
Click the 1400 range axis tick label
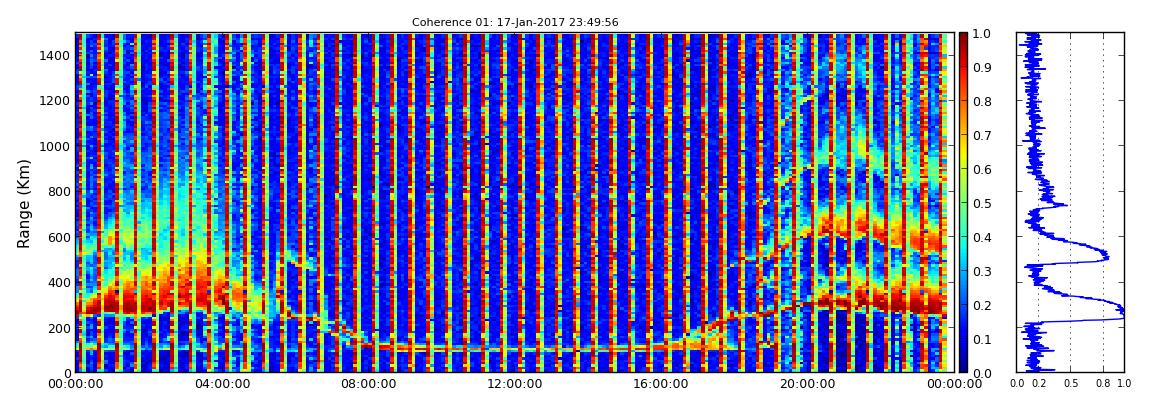(56, 56)
